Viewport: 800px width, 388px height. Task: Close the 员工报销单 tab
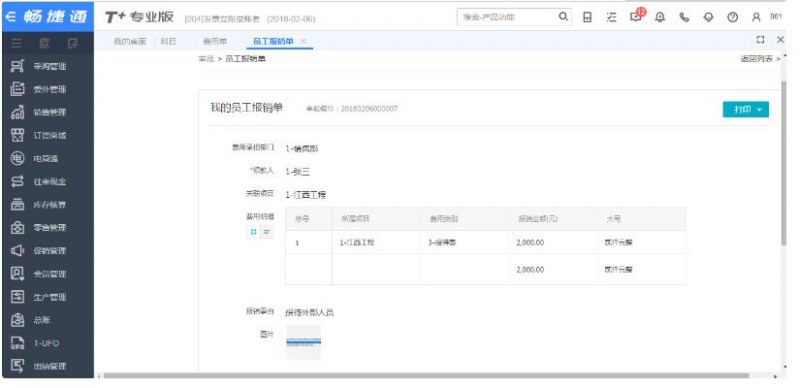[x=303, y=41]
